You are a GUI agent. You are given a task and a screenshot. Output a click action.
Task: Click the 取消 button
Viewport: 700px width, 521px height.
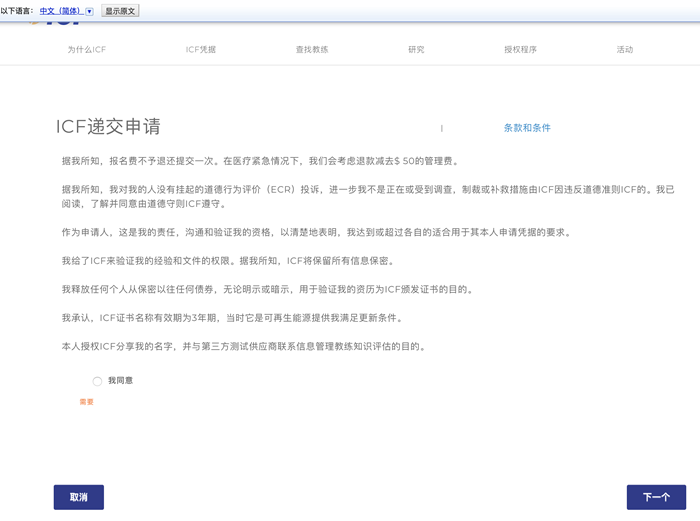79,497
